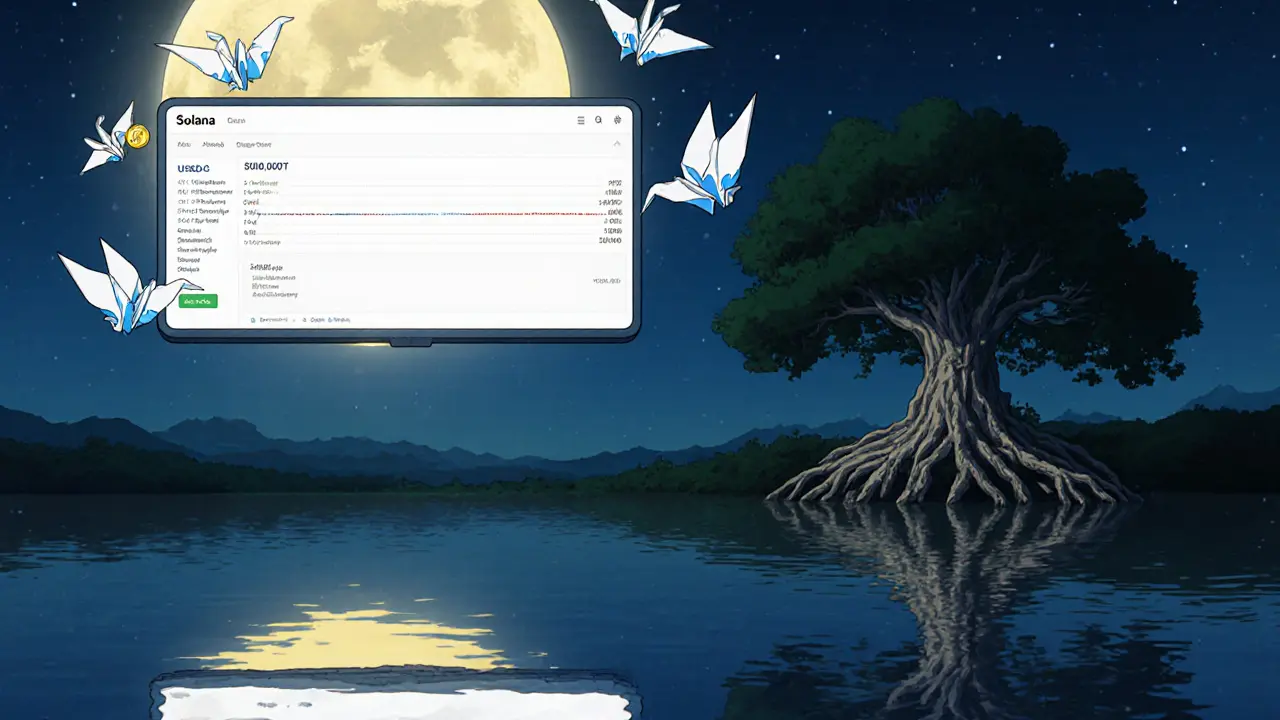Expand the dropdown beside the first footer item
1280x720 pixels.
click(x=293, y=320)
